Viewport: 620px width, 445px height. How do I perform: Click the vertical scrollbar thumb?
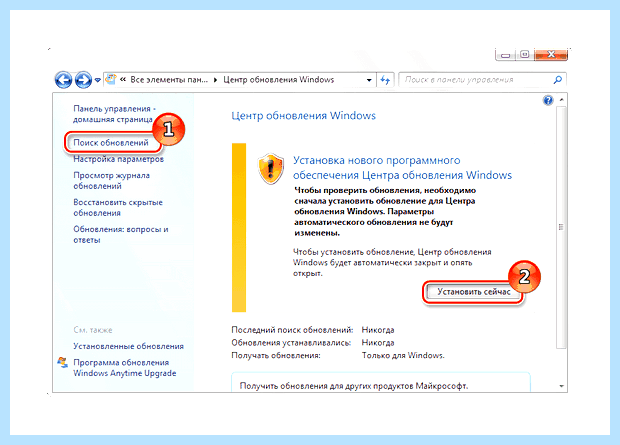[x=561, y=227]
